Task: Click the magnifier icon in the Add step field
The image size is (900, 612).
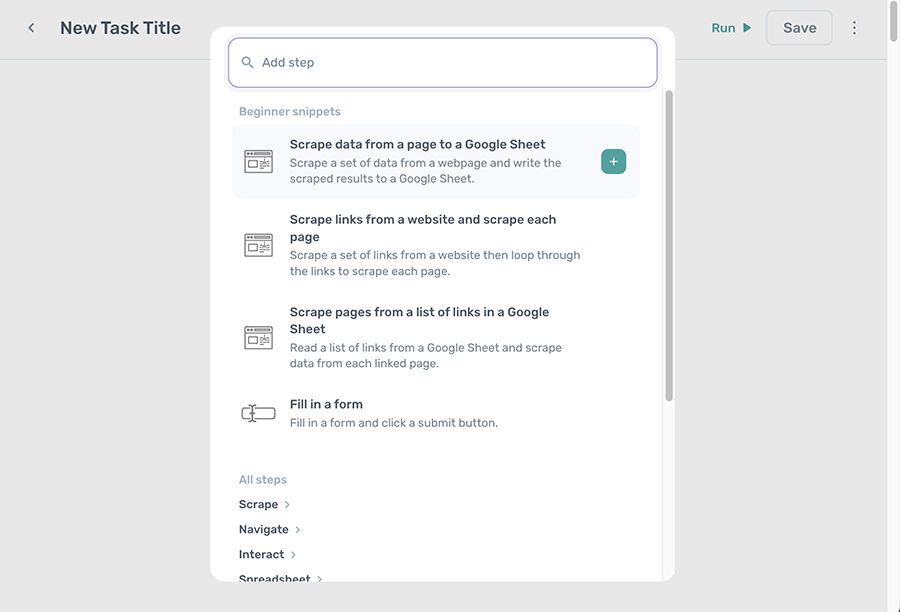Action: 247,62
